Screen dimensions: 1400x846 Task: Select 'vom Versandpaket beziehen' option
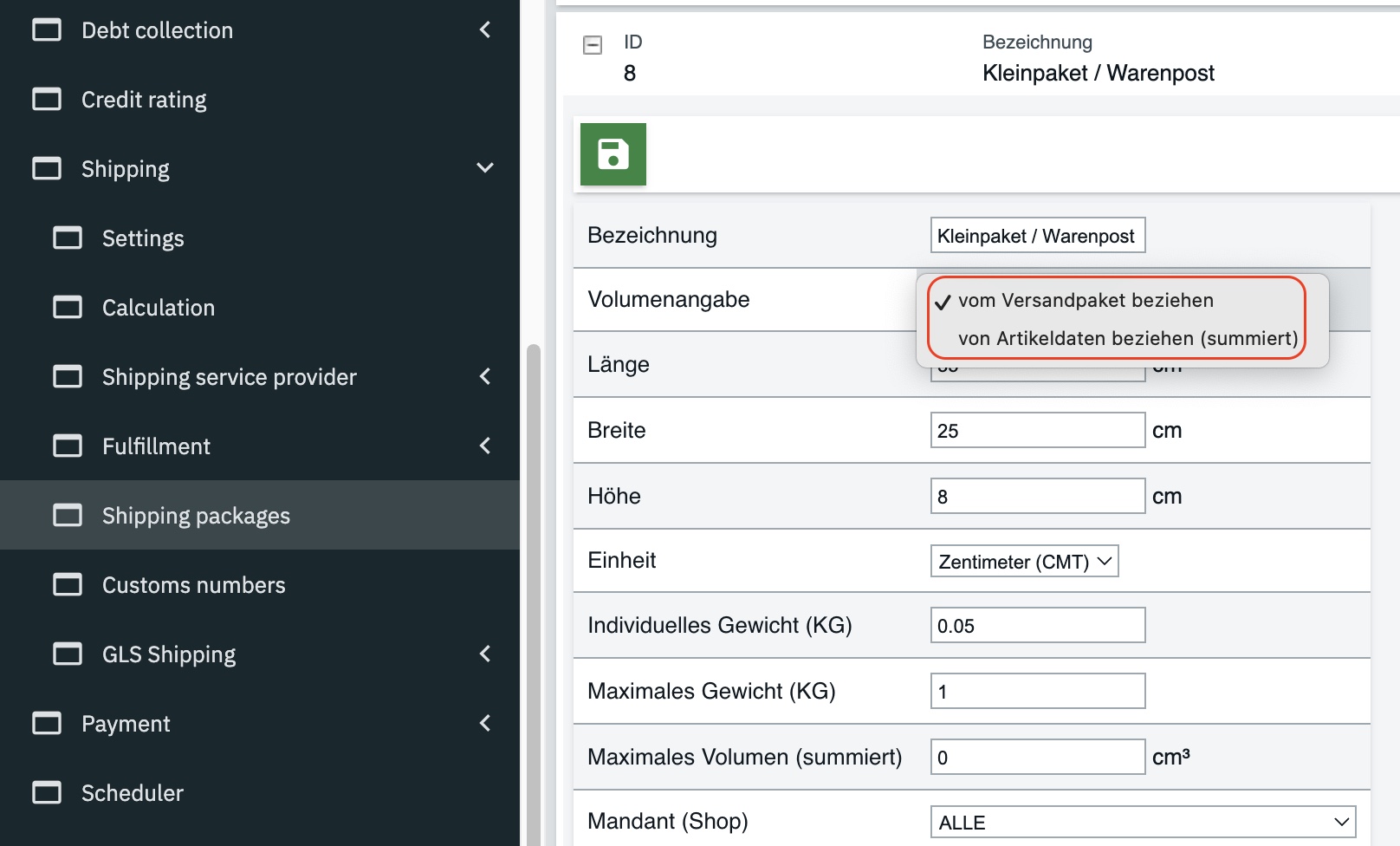pos(1085,301)
